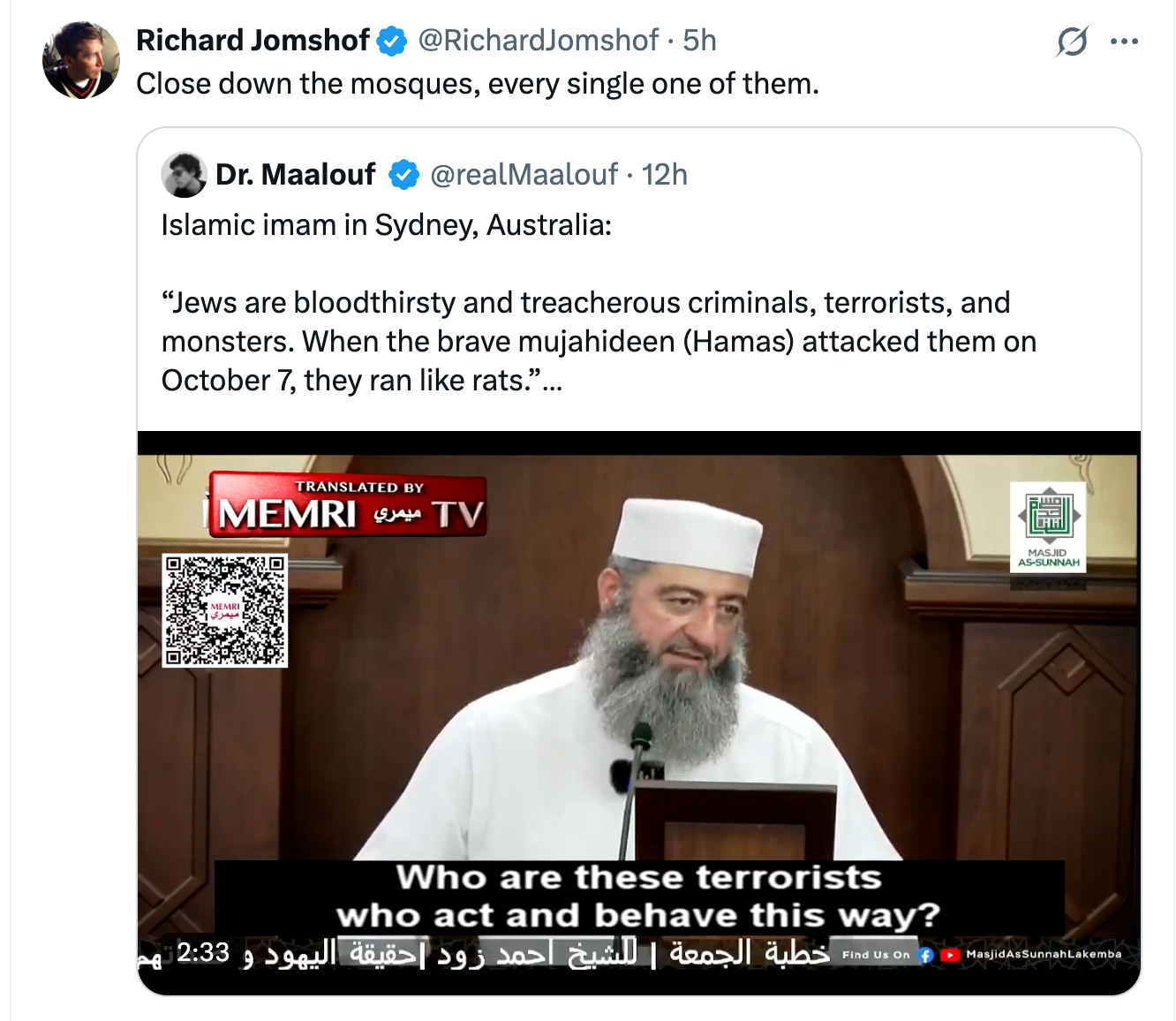The image size is (1176, 1021).
Task: Click the Grok slashed-circle icon
Action: (1072, 41)
